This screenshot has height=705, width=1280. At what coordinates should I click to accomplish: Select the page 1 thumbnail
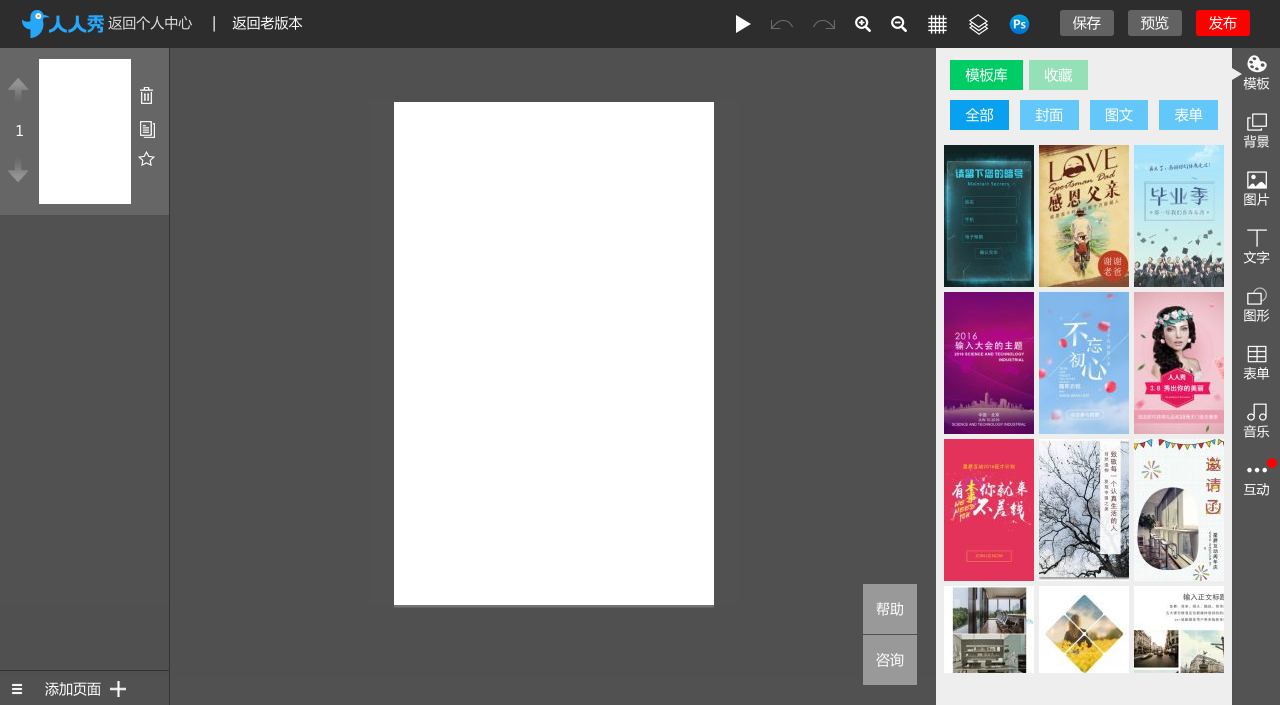pyautogui.click(x=85, y=131)
